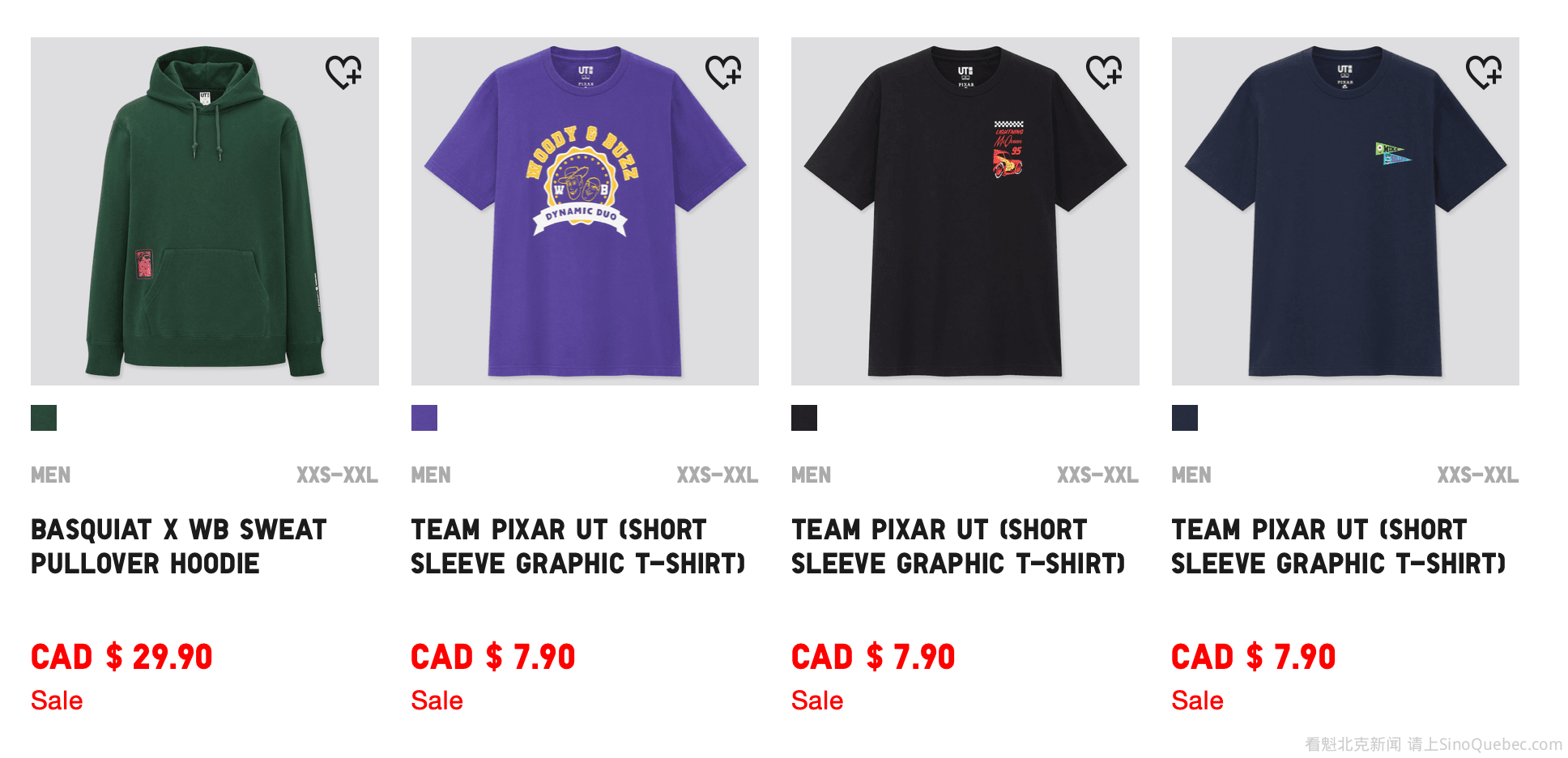Add navy Pixar tee to wishlist
The image size is (1568, 758).
(1484, 72)
